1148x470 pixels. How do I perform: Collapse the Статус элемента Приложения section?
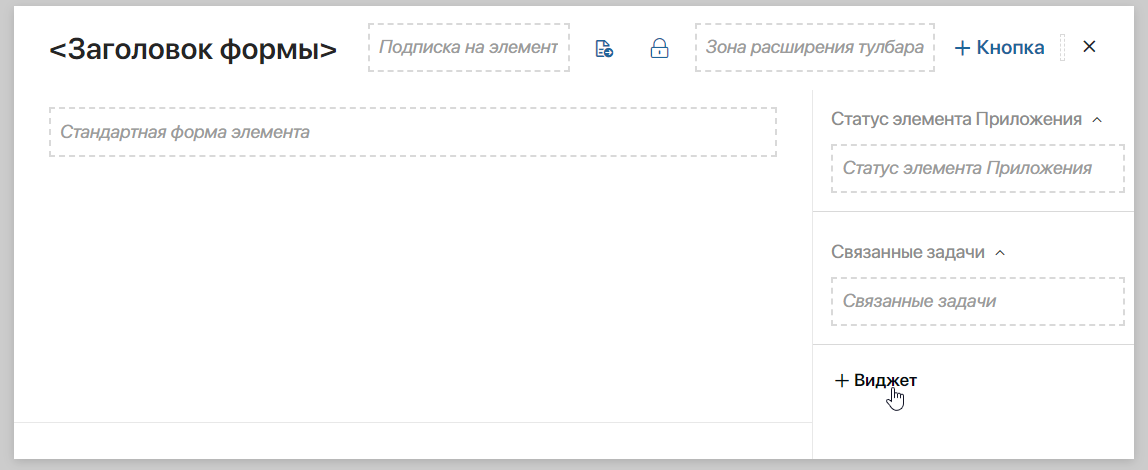click(1097, 119)
